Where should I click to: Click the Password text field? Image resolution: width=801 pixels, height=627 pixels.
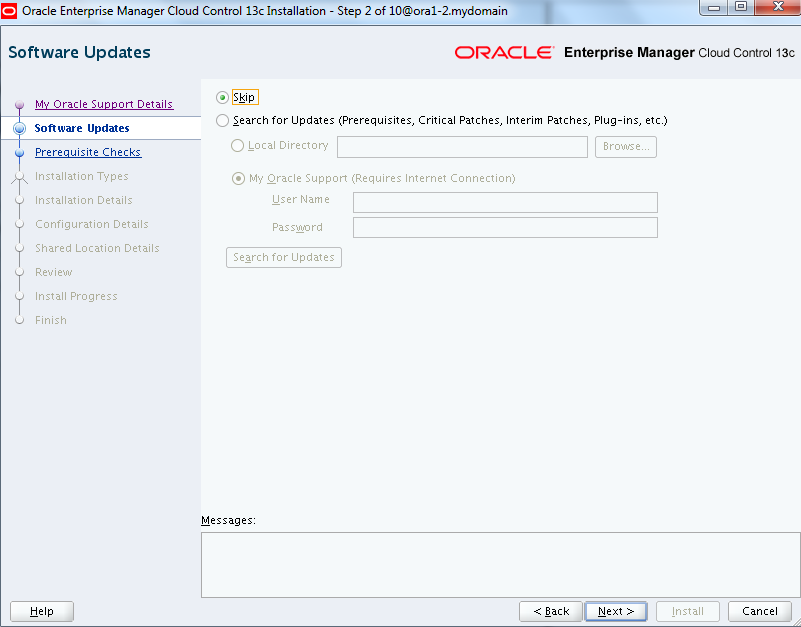pyautogui.click(x=505, y=228)
